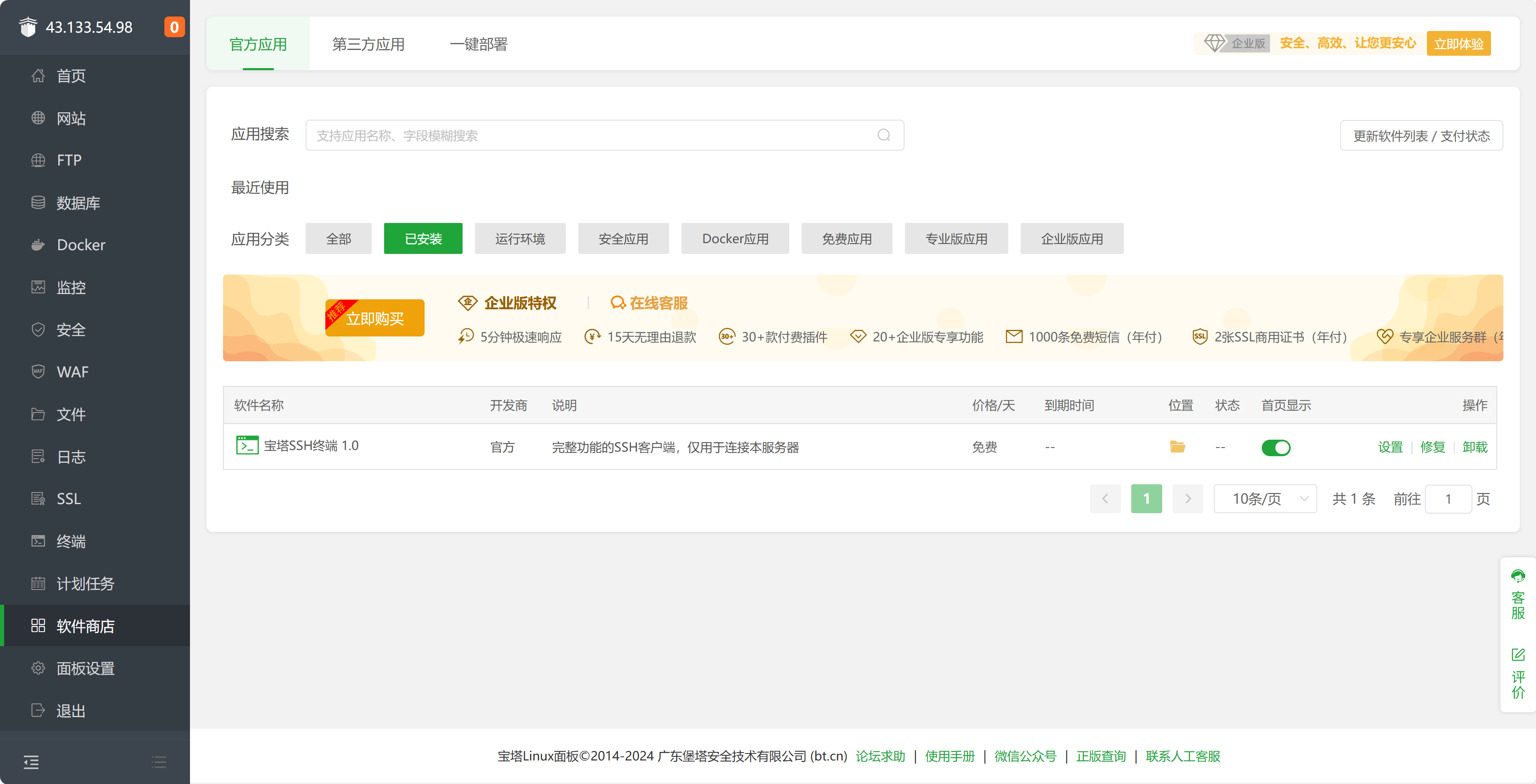Image resolution: width=1536 pixels, height=784 pixels.
Task: Open the 使用手册 footer link
Action: pos(950,756)
